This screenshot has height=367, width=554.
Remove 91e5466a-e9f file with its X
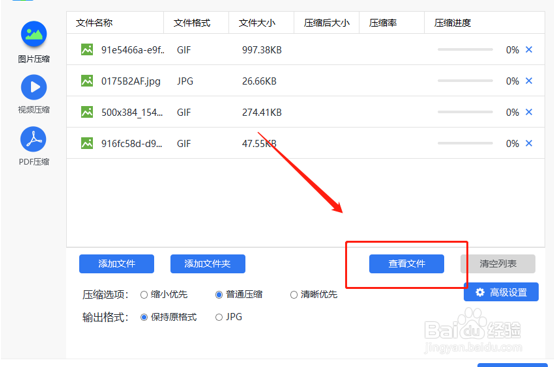click(529, 49)
